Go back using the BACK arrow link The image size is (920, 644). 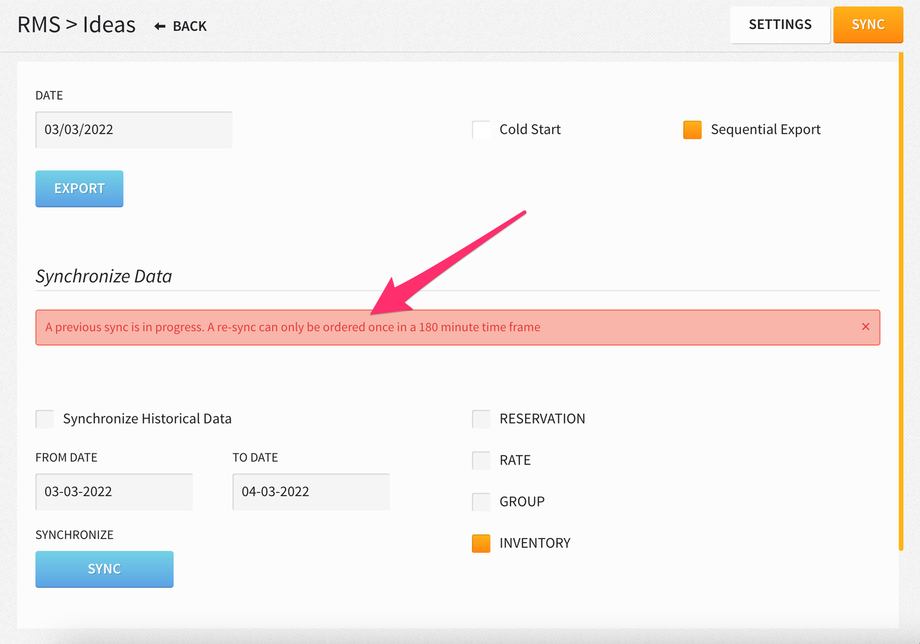pos(181,26)
